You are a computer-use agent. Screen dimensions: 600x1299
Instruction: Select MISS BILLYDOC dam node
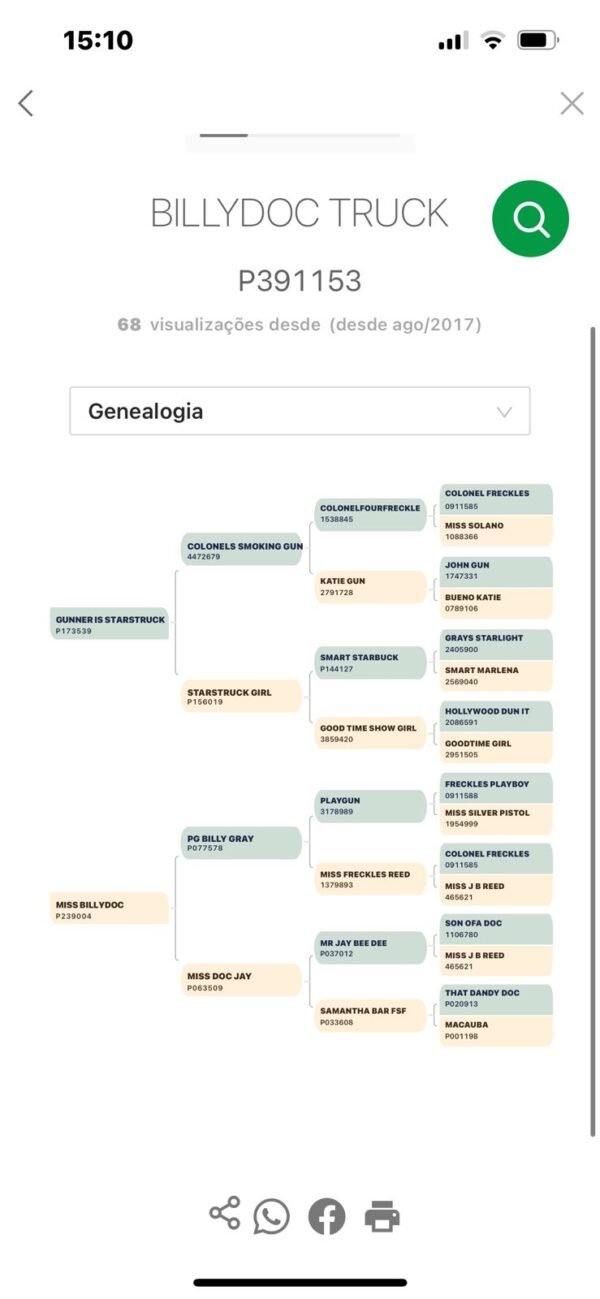(x=110, y=908)
